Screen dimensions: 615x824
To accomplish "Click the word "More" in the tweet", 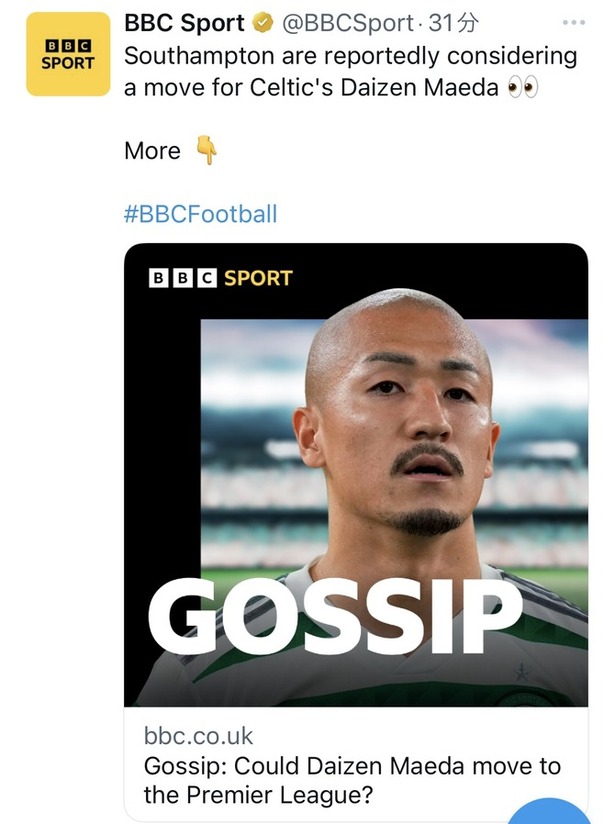I will pos(152,150).
